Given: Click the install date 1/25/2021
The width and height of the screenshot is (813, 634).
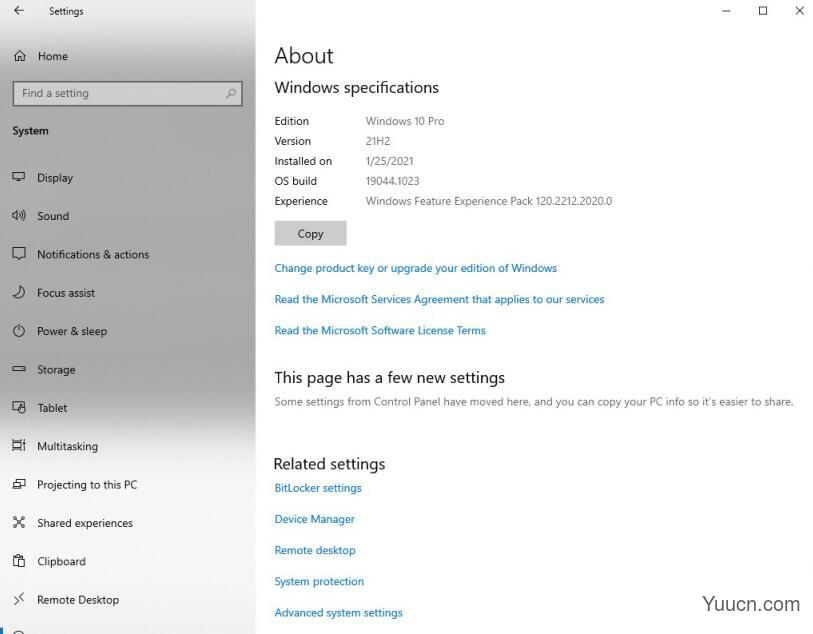Looking at the screenshot, I should pos(389,161).
